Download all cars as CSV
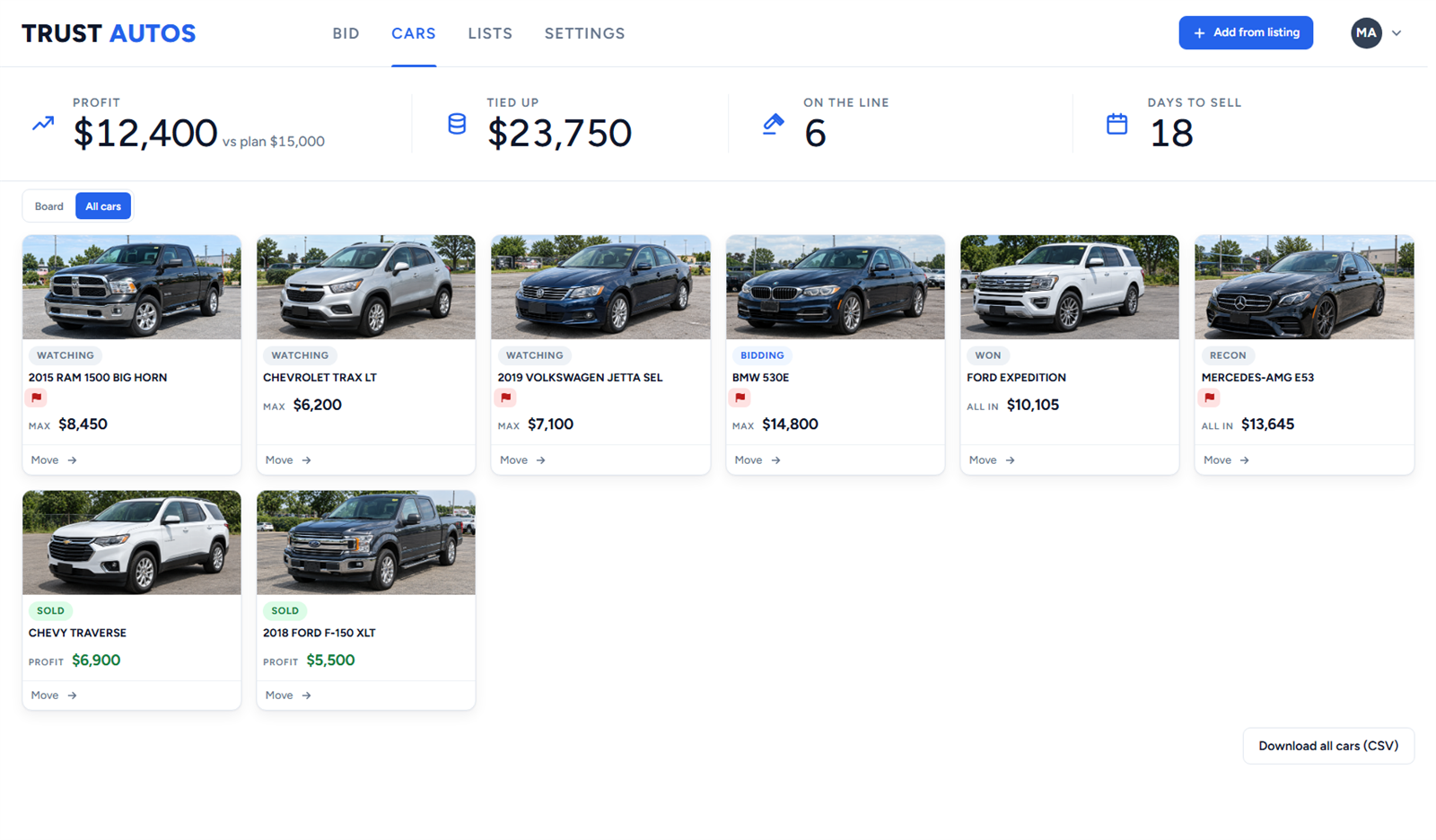This screenshot has width=1436, height=840. coord(1328,746)
